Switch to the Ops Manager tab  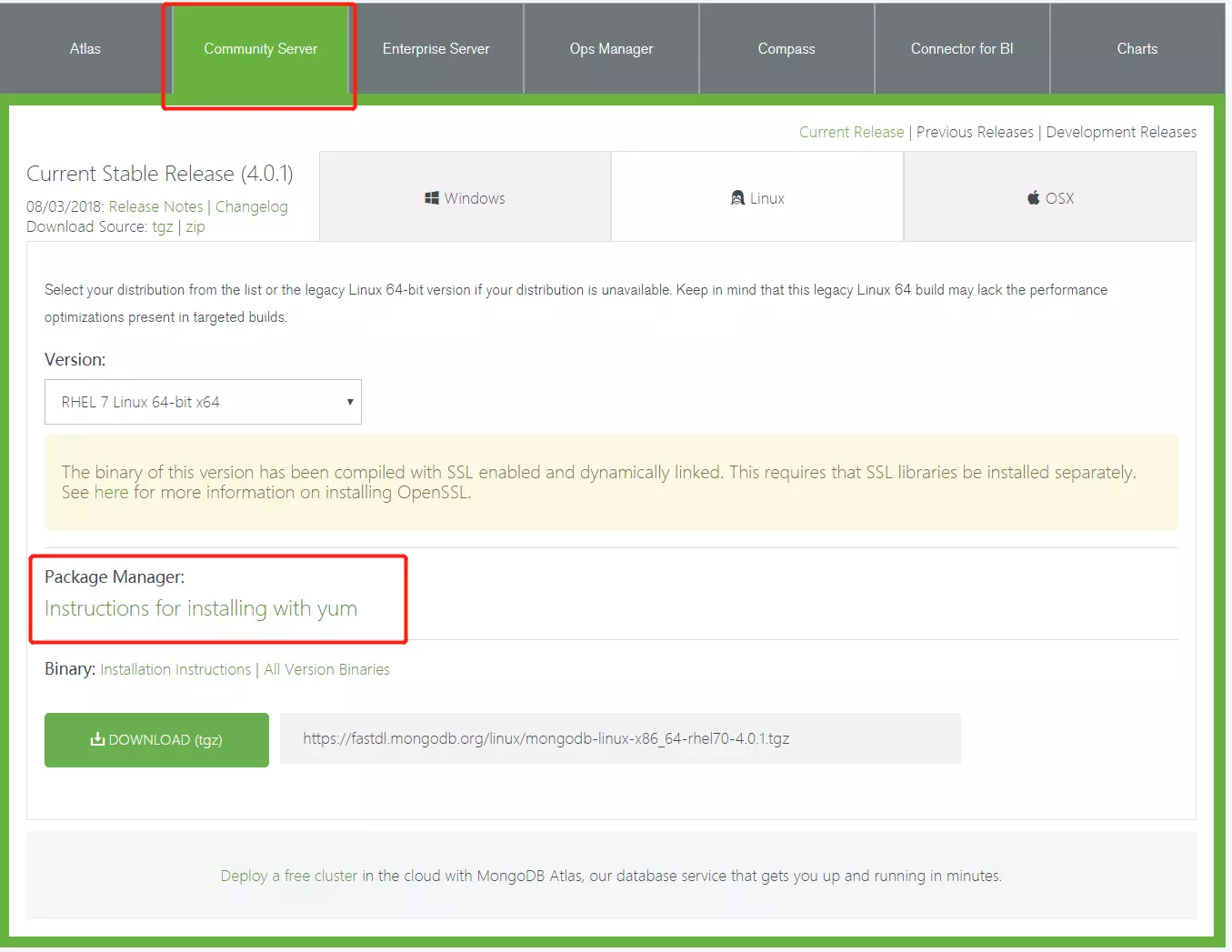pos(611,48)
